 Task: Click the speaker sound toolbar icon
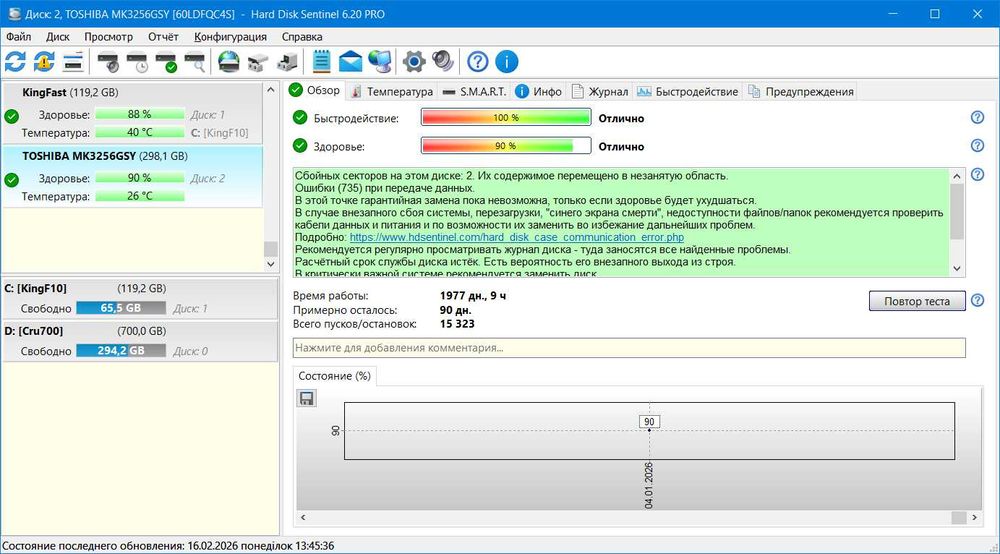443,62
